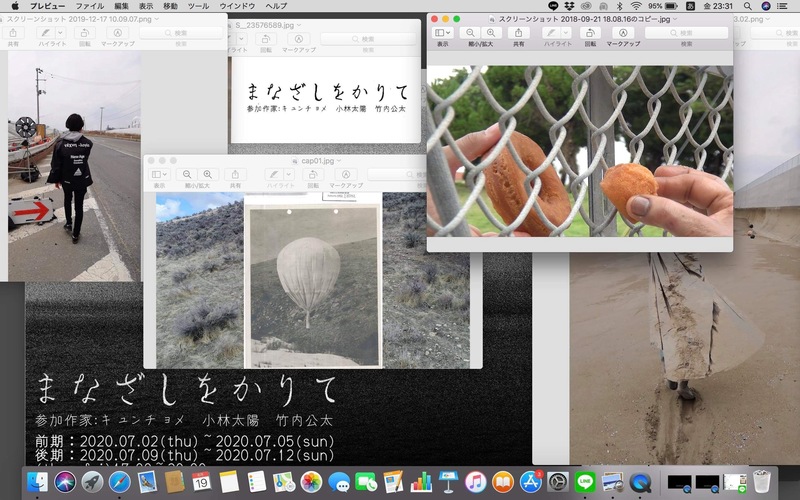Rotate the 2019-12-17 screenshot image
The image size is (800, 500).
(x=85, y=33)
